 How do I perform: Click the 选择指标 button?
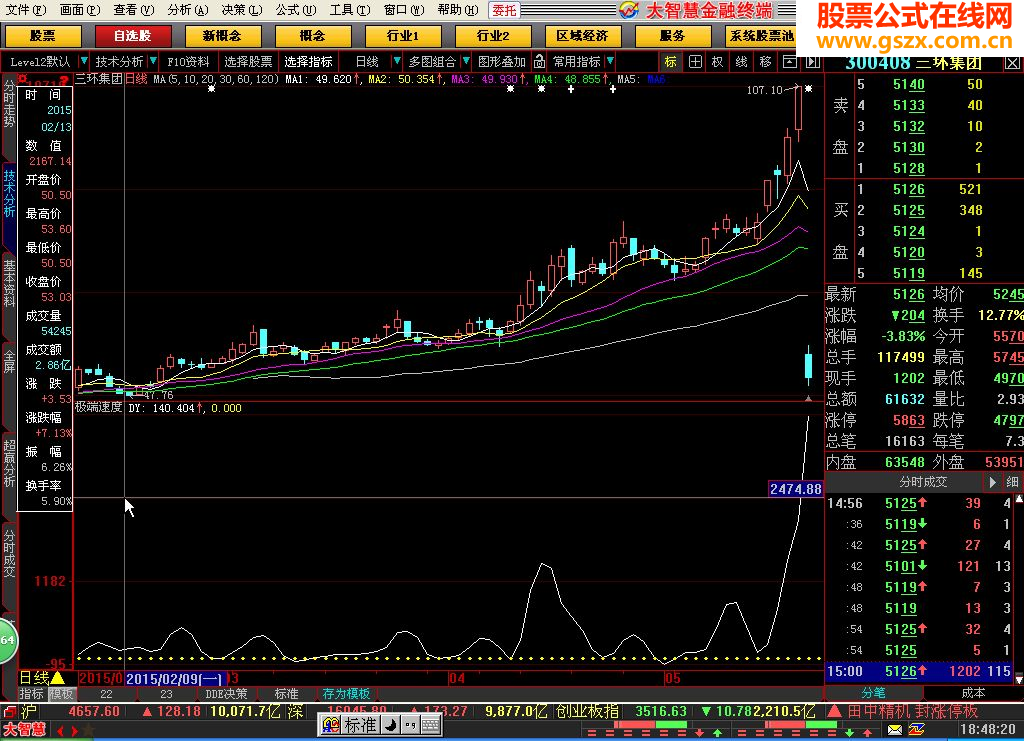(308, 61)
